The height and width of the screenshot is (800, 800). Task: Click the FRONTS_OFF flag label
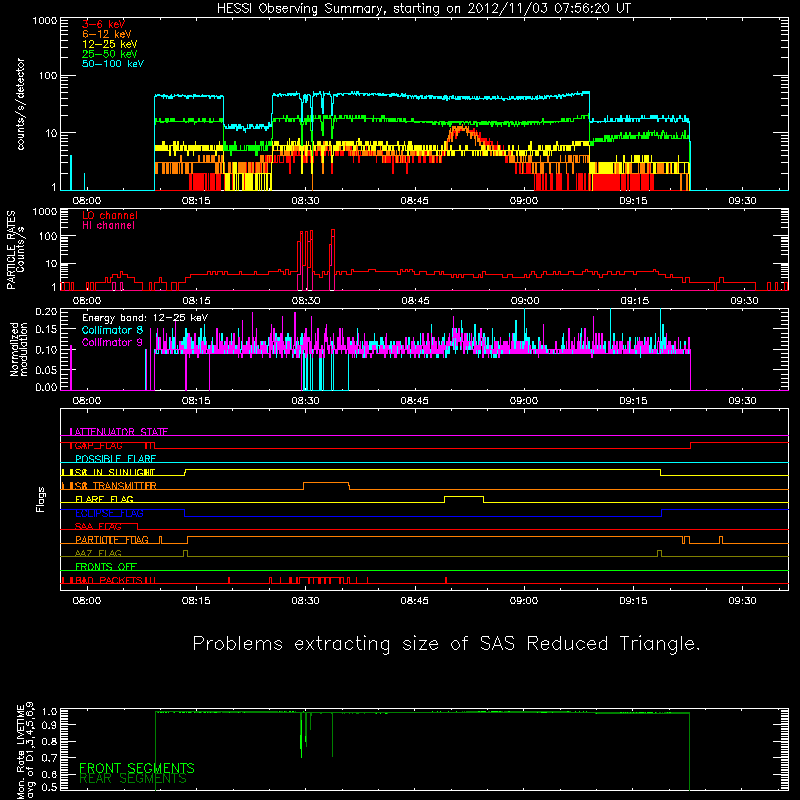[106, 567]
